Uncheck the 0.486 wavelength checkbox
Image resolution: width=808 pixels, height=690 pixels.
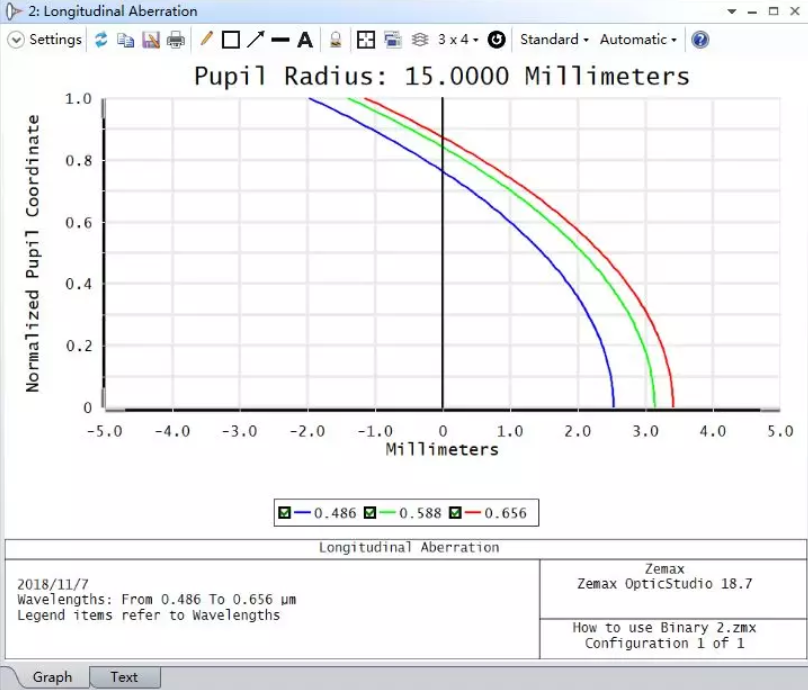285,513
